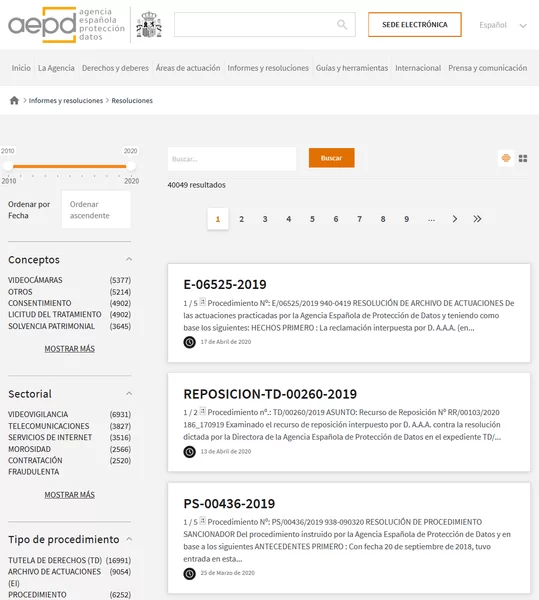Open La Agencia menu

56,68
